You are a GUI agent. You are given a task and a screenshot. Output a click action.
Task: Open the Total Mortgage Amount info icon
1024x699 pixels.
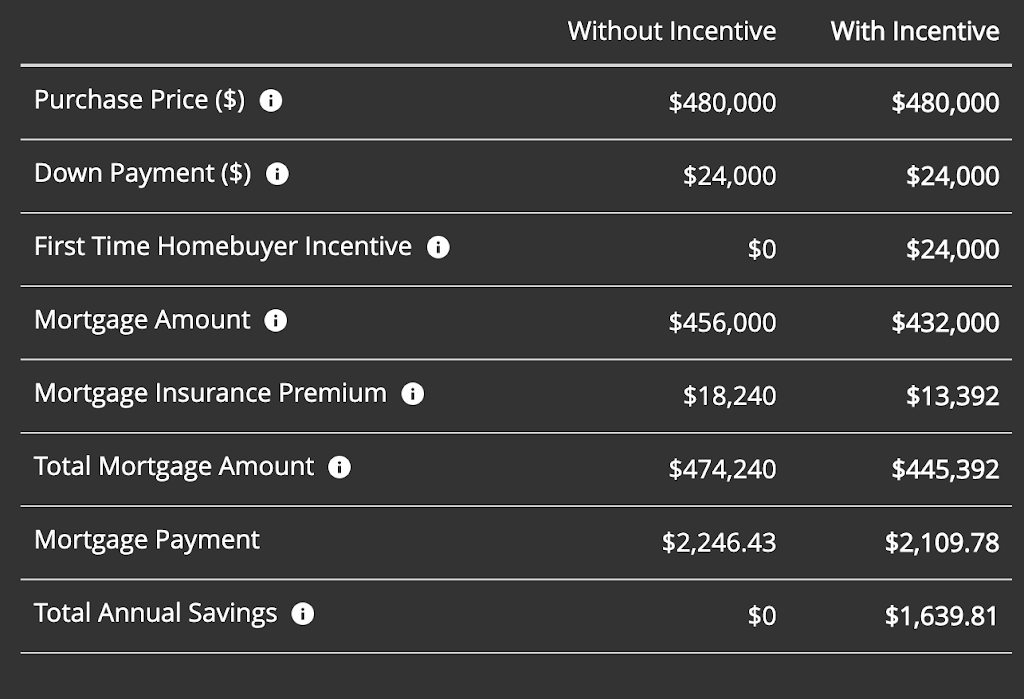click(x=340, y=466)
